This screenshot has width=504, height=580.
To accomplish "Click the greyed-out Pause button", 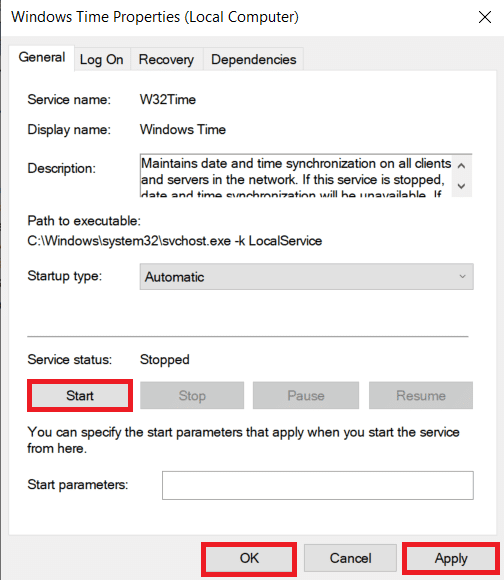I will pos(306,395).
